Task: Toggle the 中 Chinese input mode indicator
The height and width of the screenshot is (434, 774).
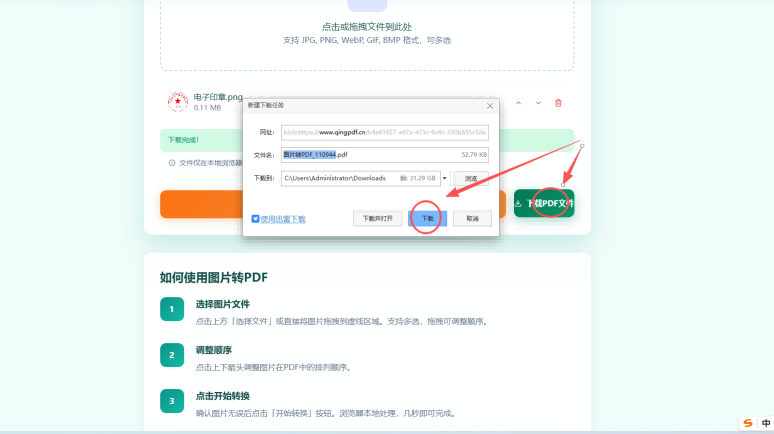Action: pos(766,423)
